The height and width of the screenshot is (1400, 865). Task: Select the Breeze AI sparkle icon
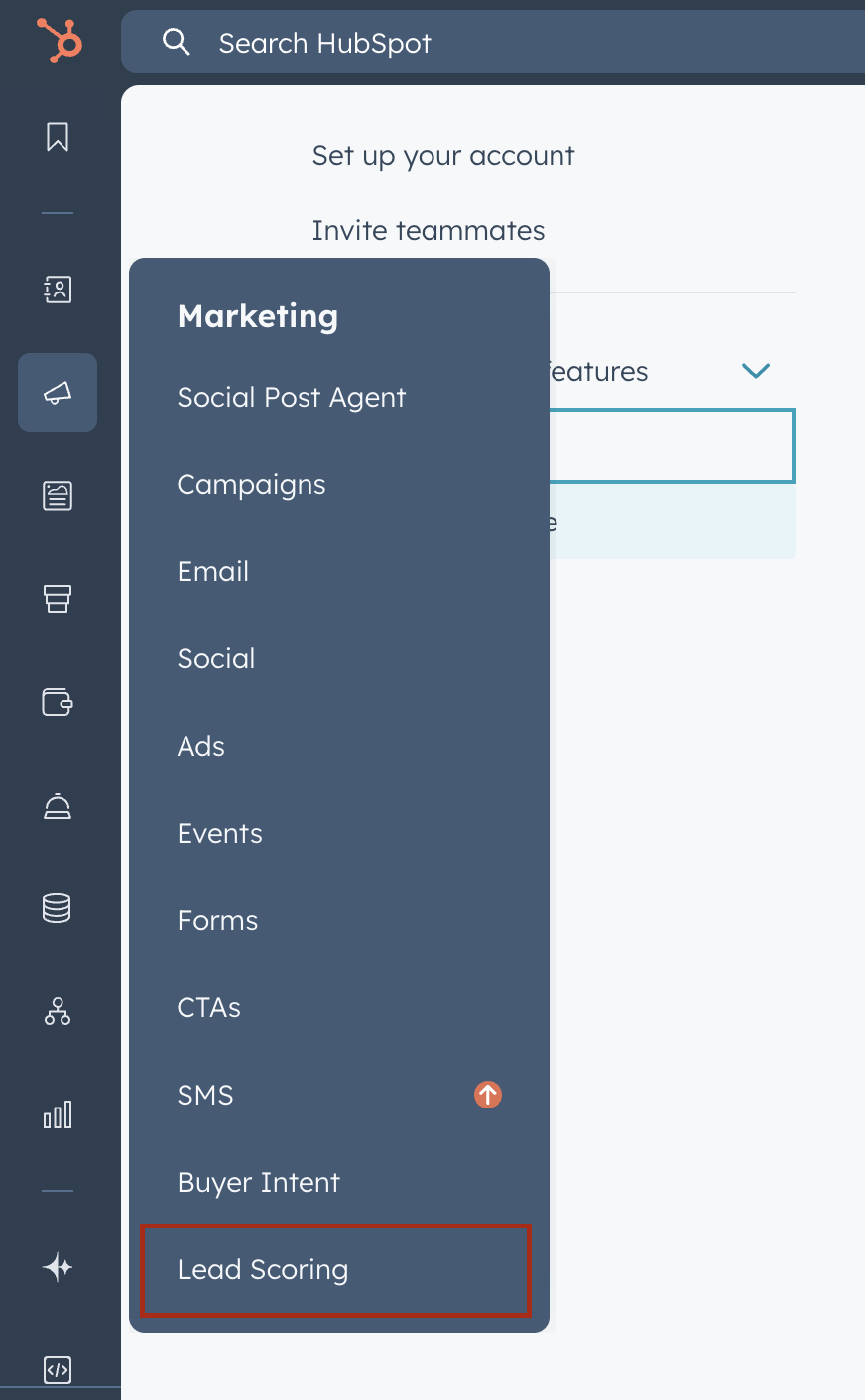tap(57, 1266)
